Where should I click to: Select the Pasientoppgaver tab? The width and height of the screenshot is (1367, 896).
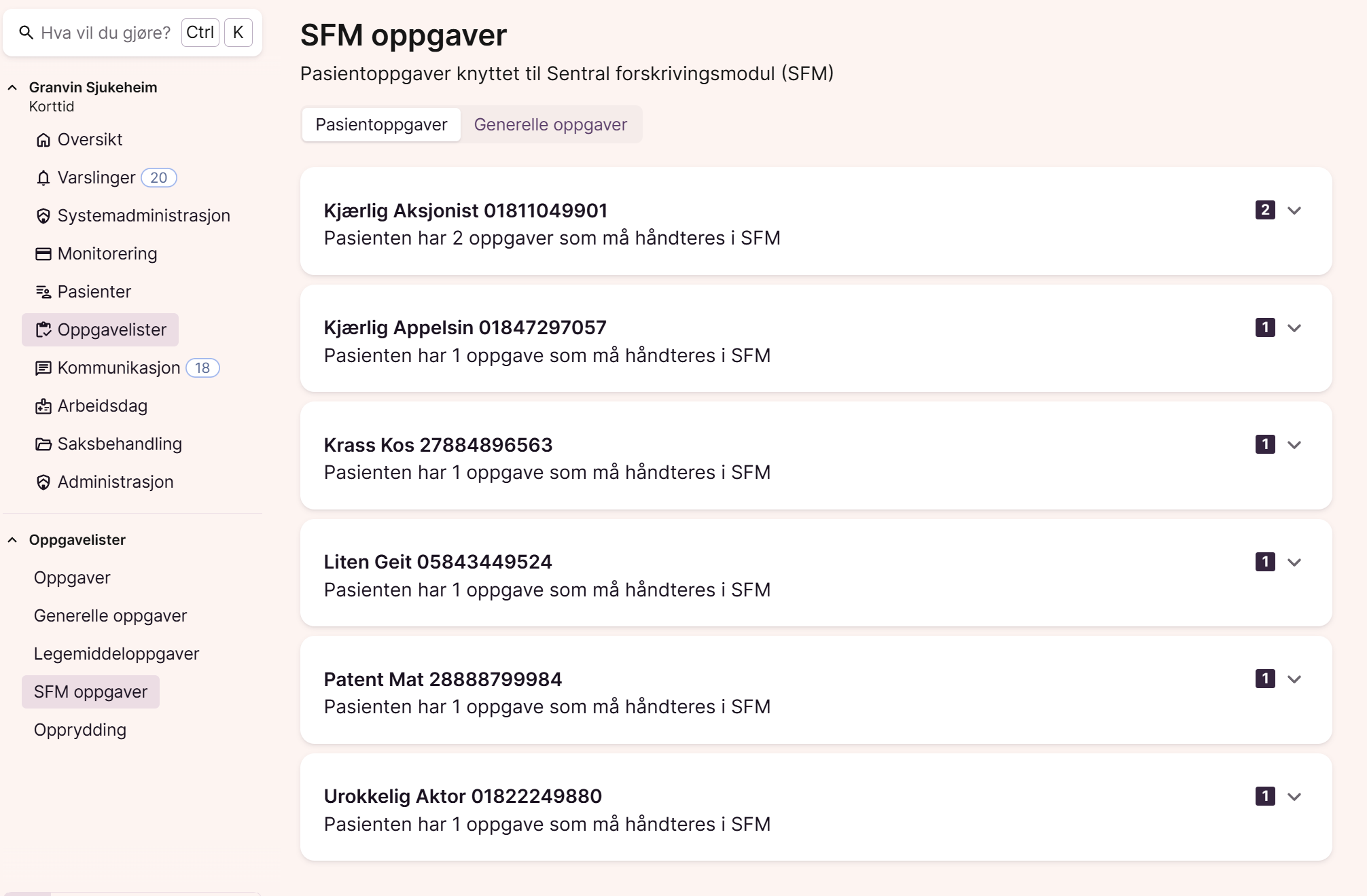[381, 125]
